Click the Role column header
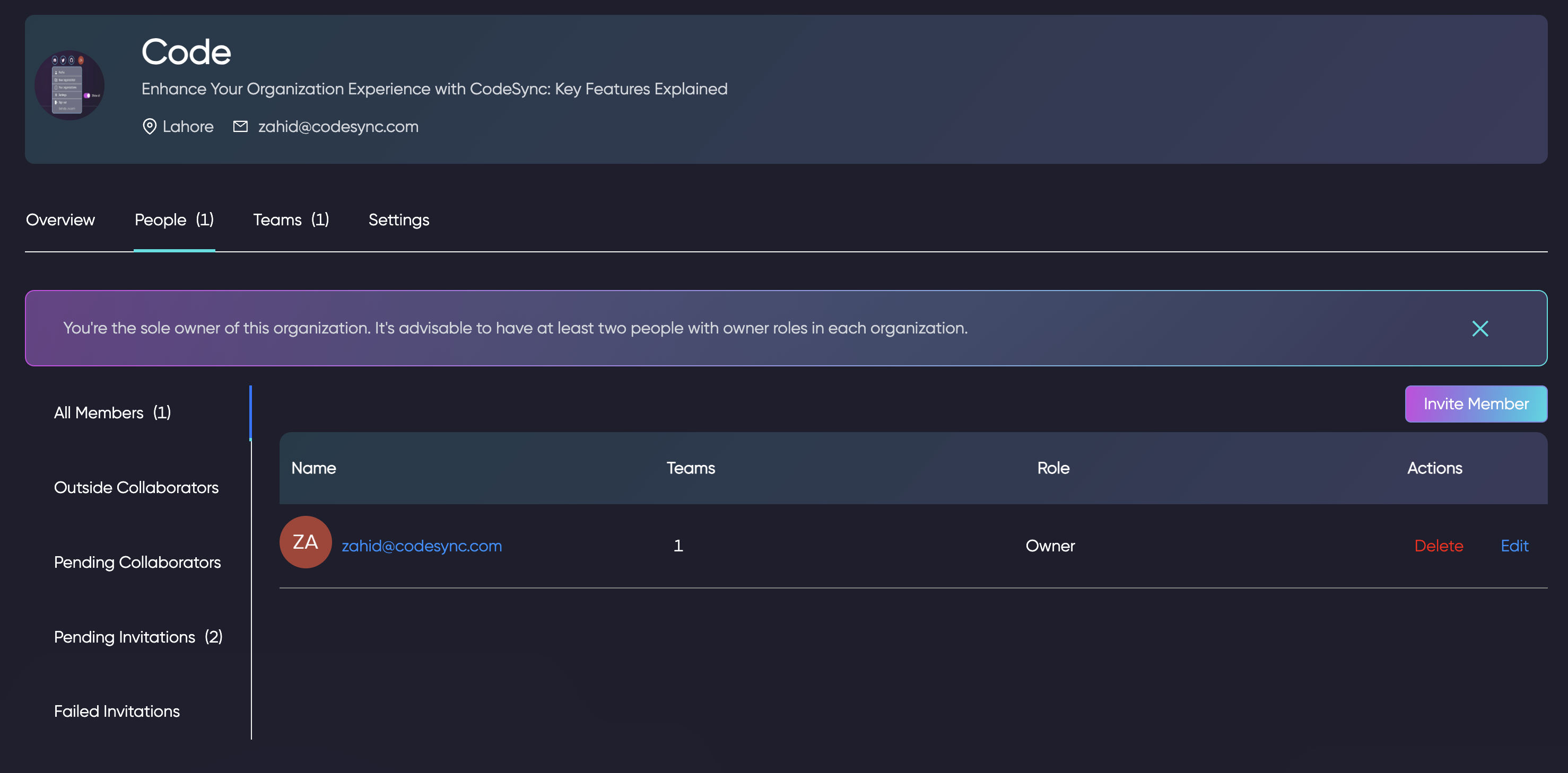This screenshot has width=1568, height=773. pyautogui.click(x=1053, y=468)
